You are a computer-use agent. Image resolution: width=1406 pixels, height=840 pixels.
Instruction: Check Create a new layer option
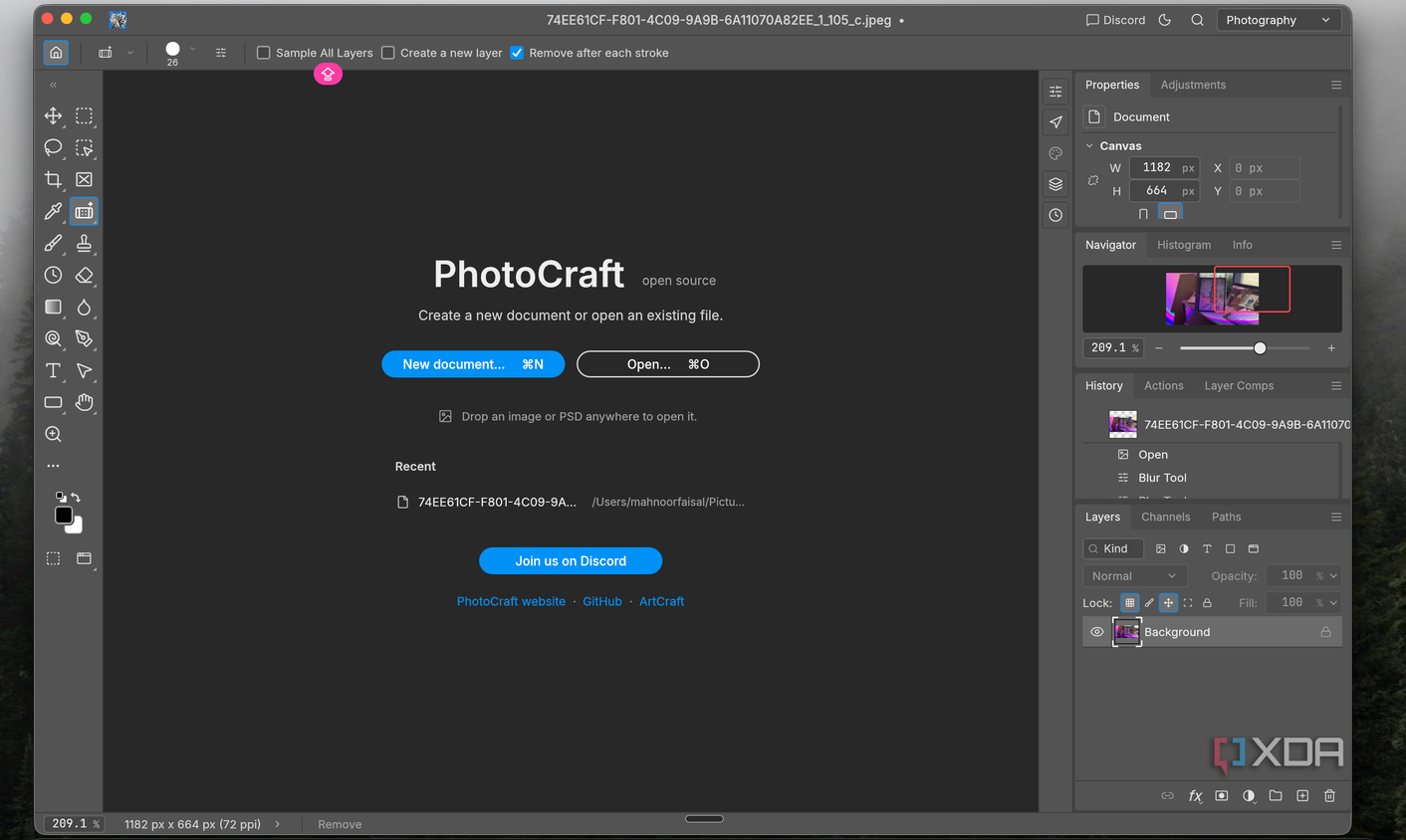tap(388, 53)
